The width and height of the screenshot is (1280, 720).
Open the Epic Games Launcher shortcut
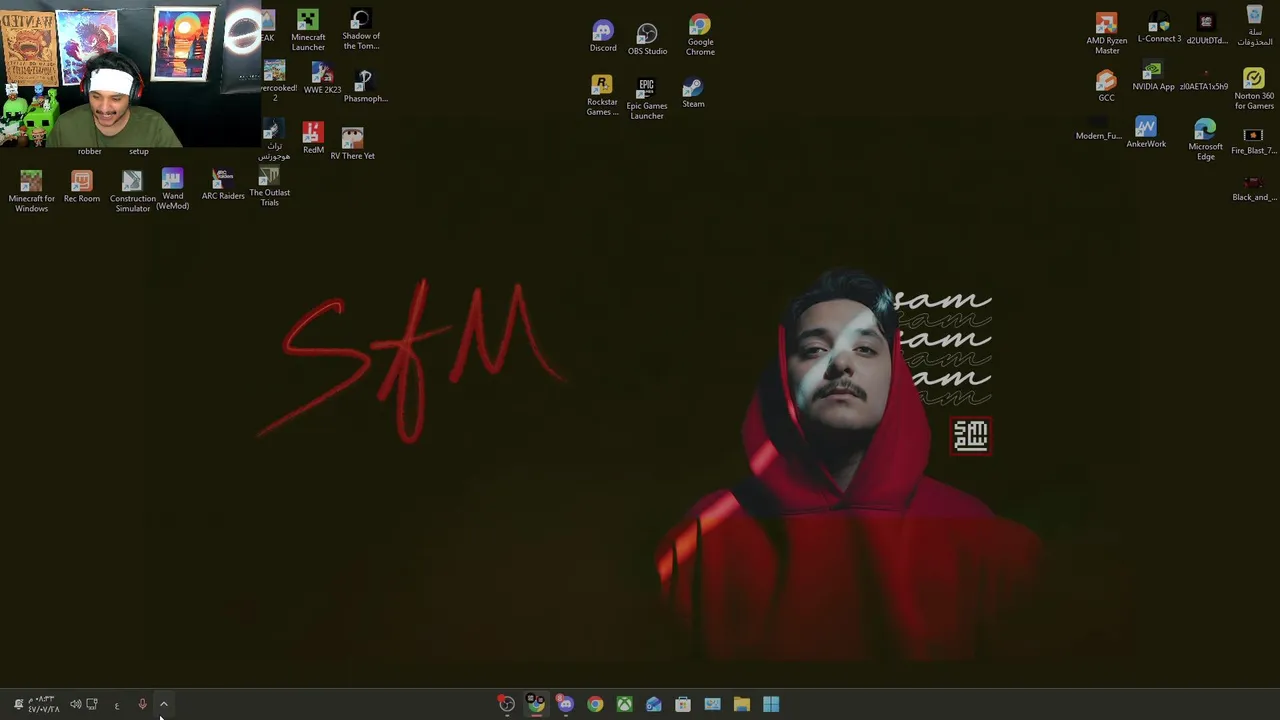point(646,99)
